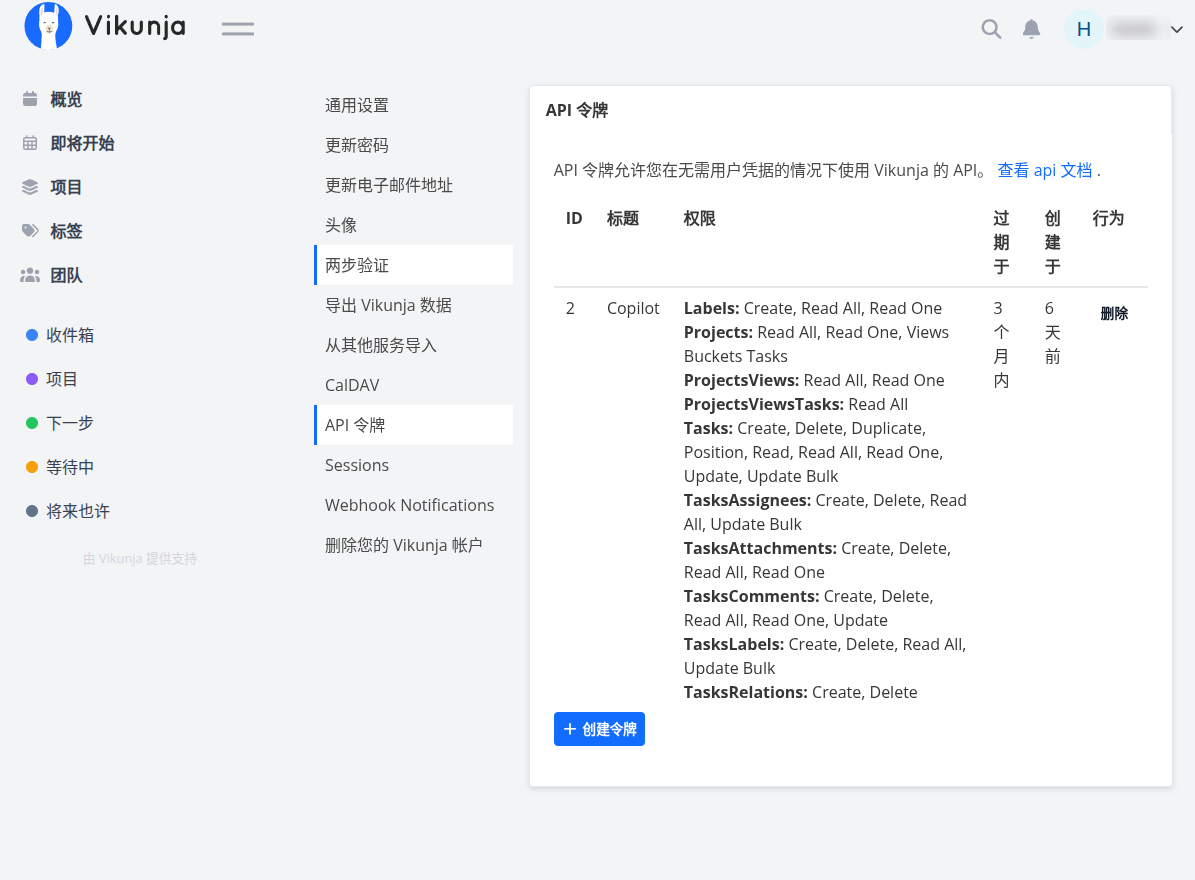This screenshot has height=880, width=1195.
Task: Go to 即将开始 upcoming page
Action: [x=82, y=143]
